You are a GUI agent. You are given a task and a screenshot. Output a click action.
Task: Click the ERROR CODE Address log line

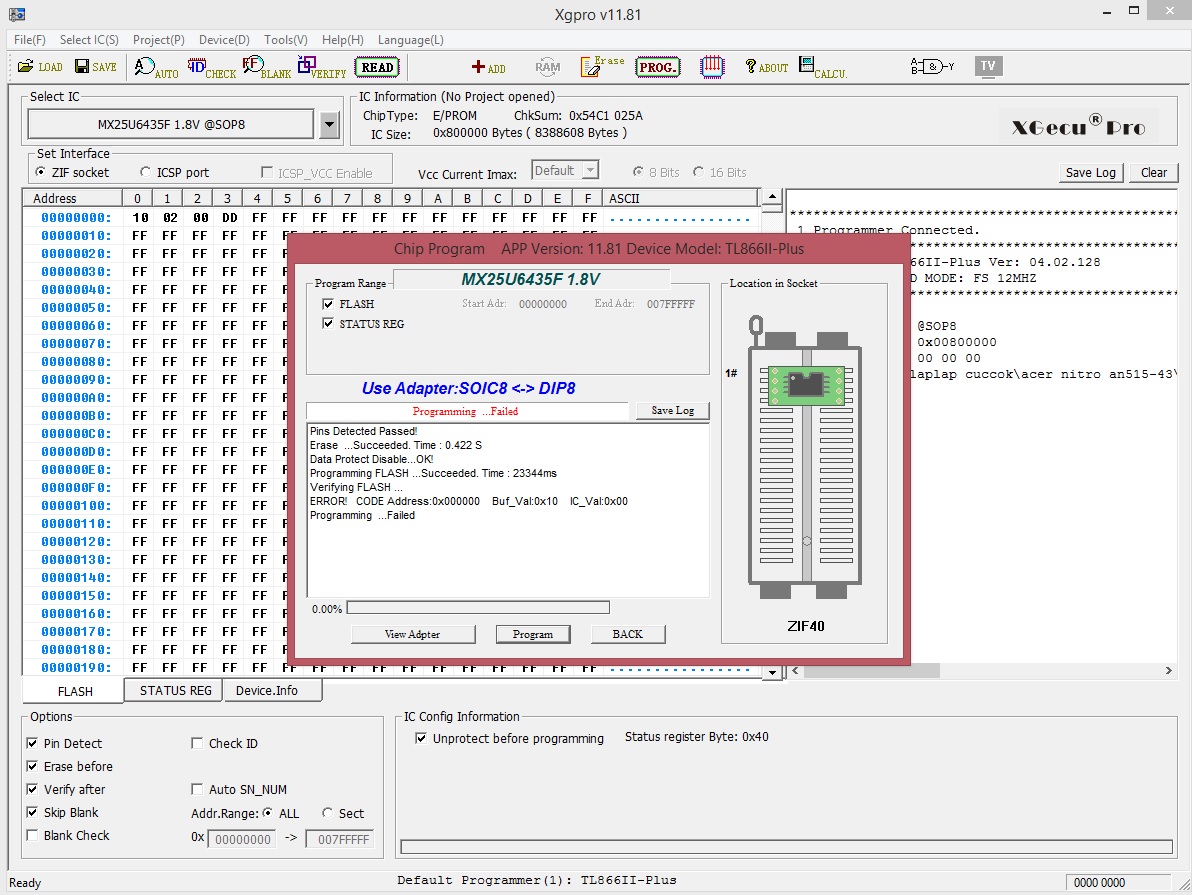(x=469, y=501)
